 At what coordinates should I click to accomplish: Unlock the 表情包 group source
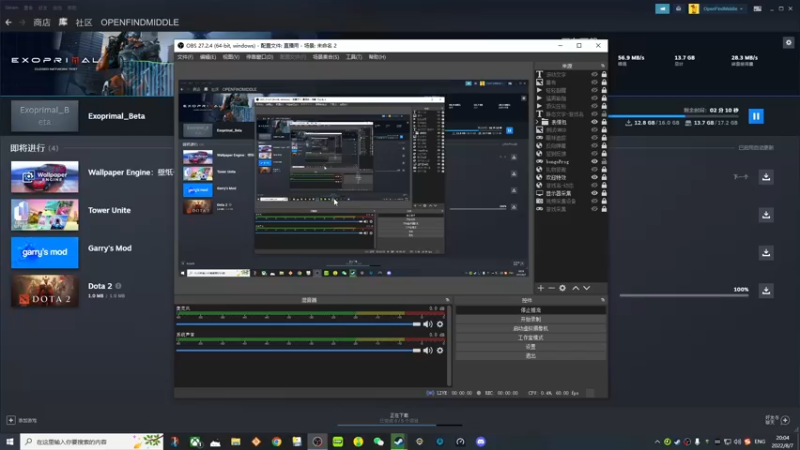pos(604,122)
